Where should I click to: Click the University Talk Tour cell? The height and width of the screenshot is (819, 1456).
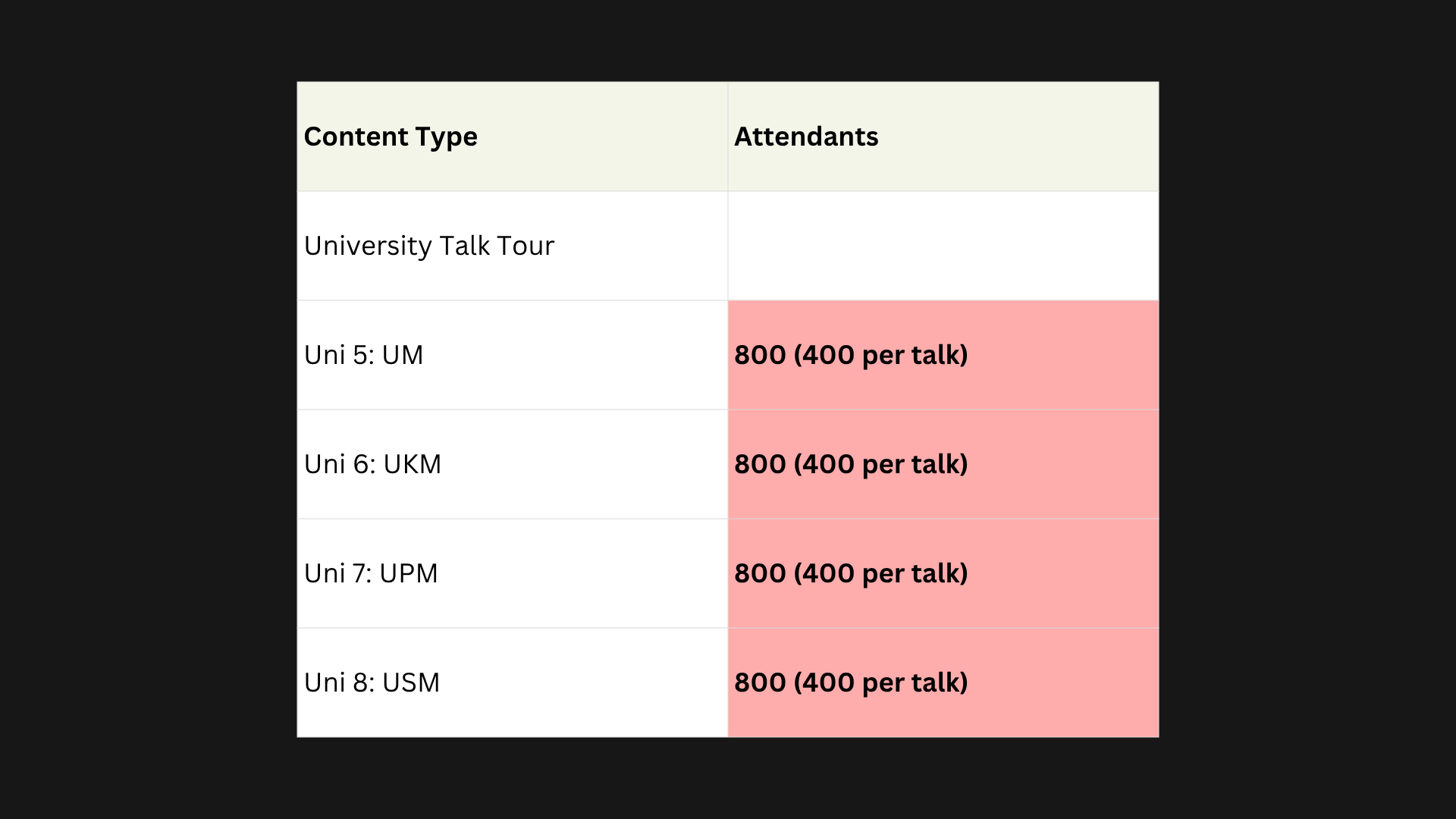[513, 246]
